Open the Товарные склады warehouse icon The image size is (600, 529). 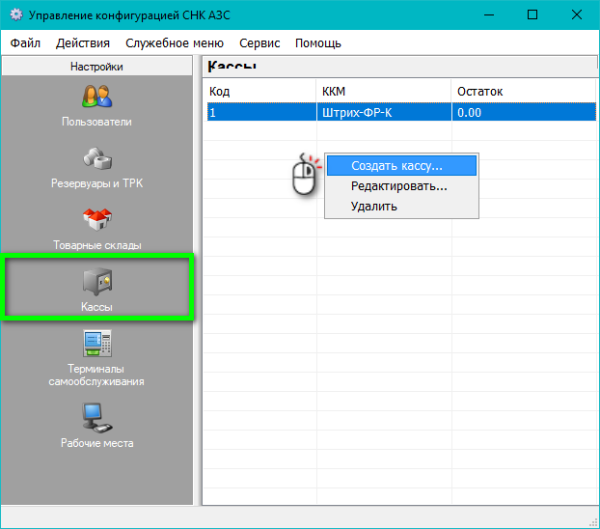tap(97, 221)
